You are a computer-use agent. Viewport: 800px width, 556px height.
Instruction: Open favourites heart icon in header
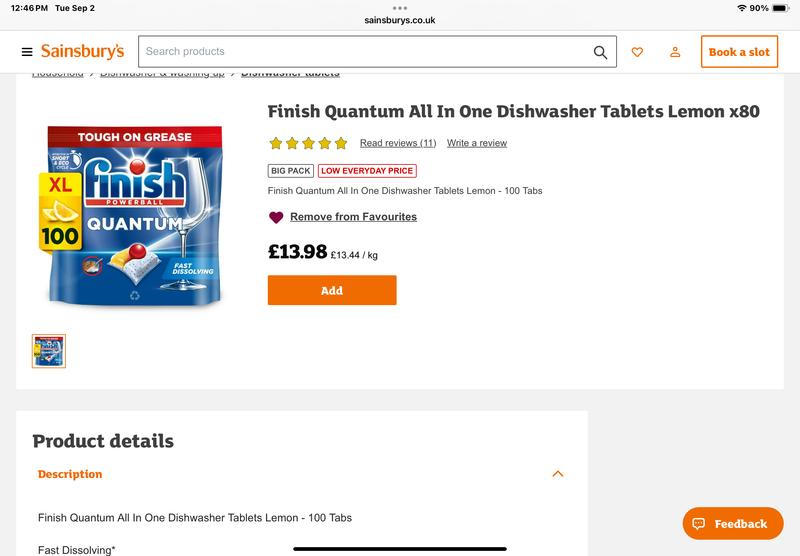637,52
